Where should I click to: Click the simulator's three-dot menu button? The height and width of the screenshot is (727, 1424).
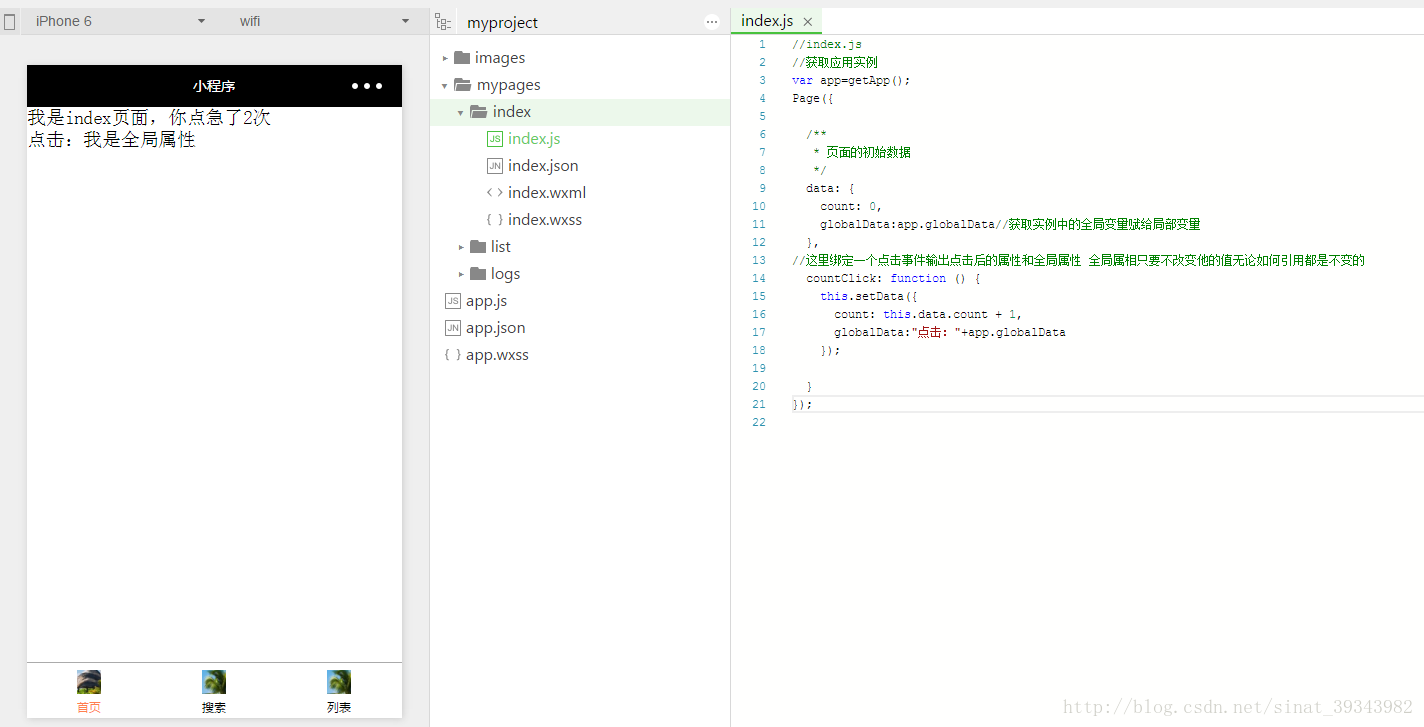coord(367,86)
